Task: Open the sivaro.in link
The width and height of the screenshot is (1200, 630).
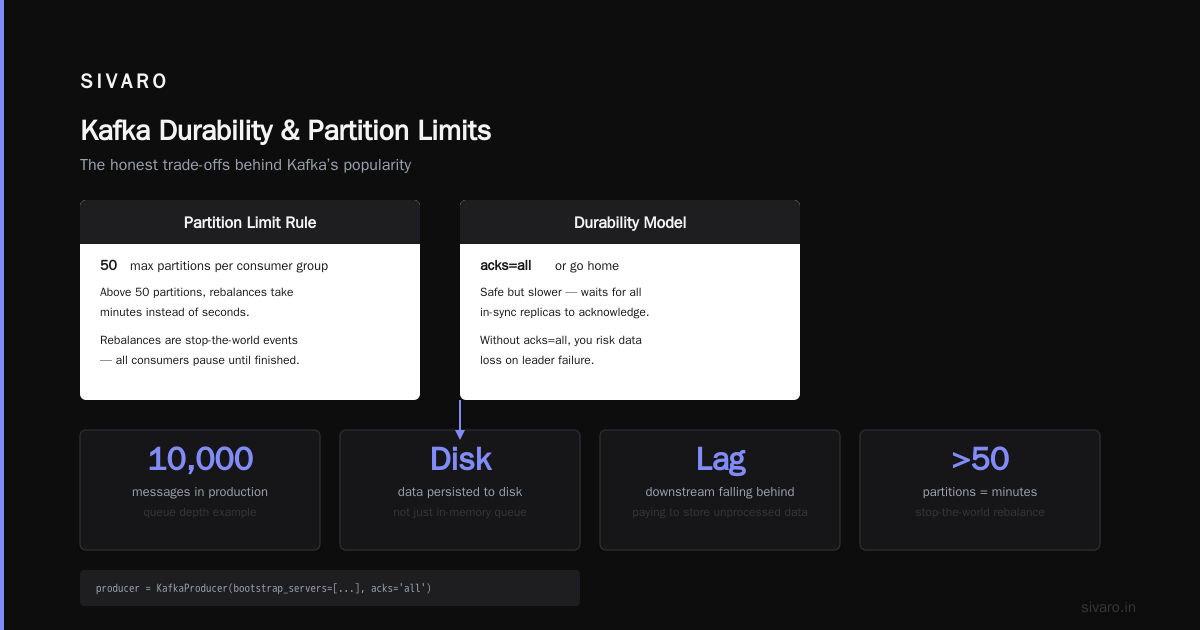Action: tap(1109, 607)
